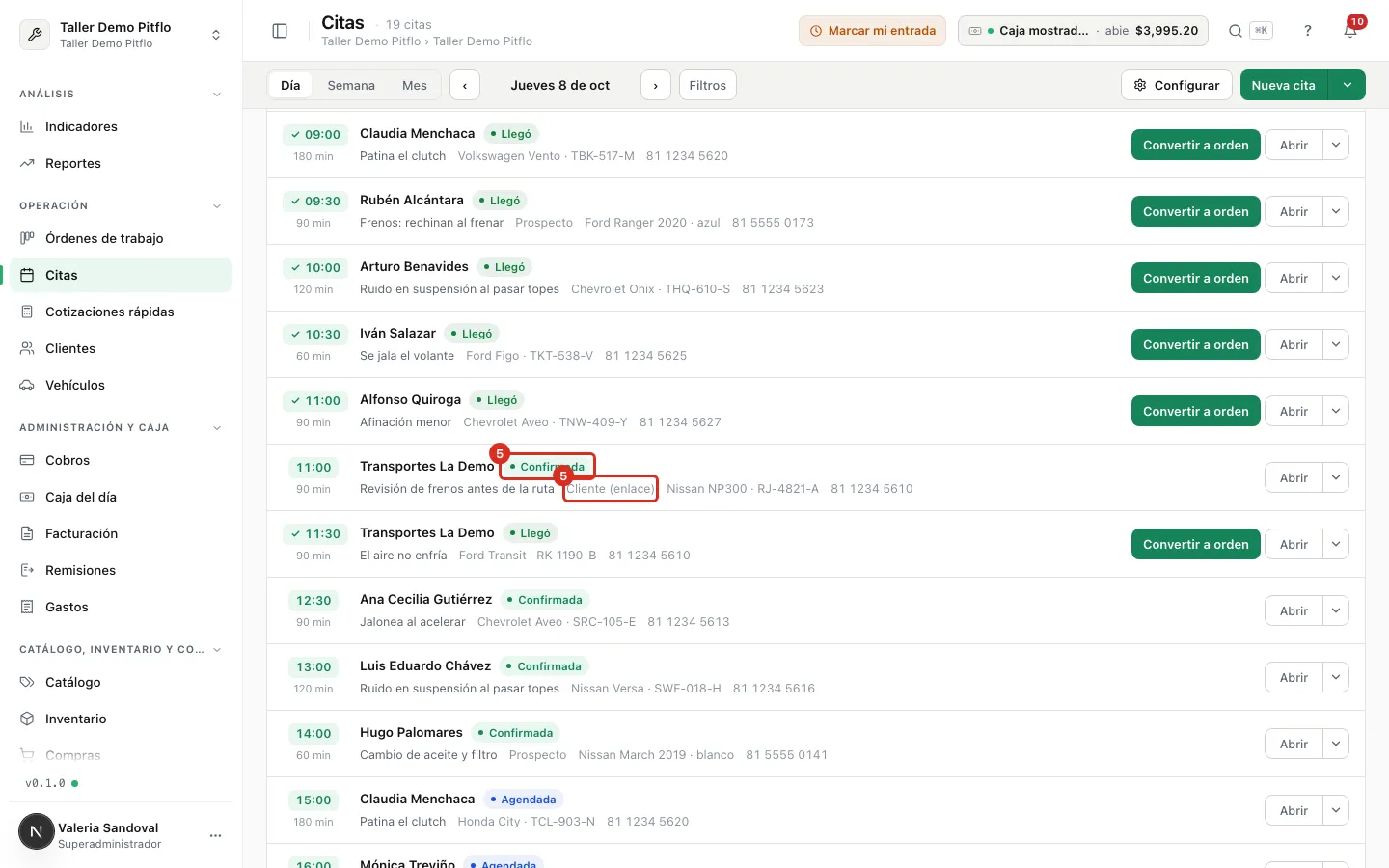Click the Vehículos car icon

27,385
